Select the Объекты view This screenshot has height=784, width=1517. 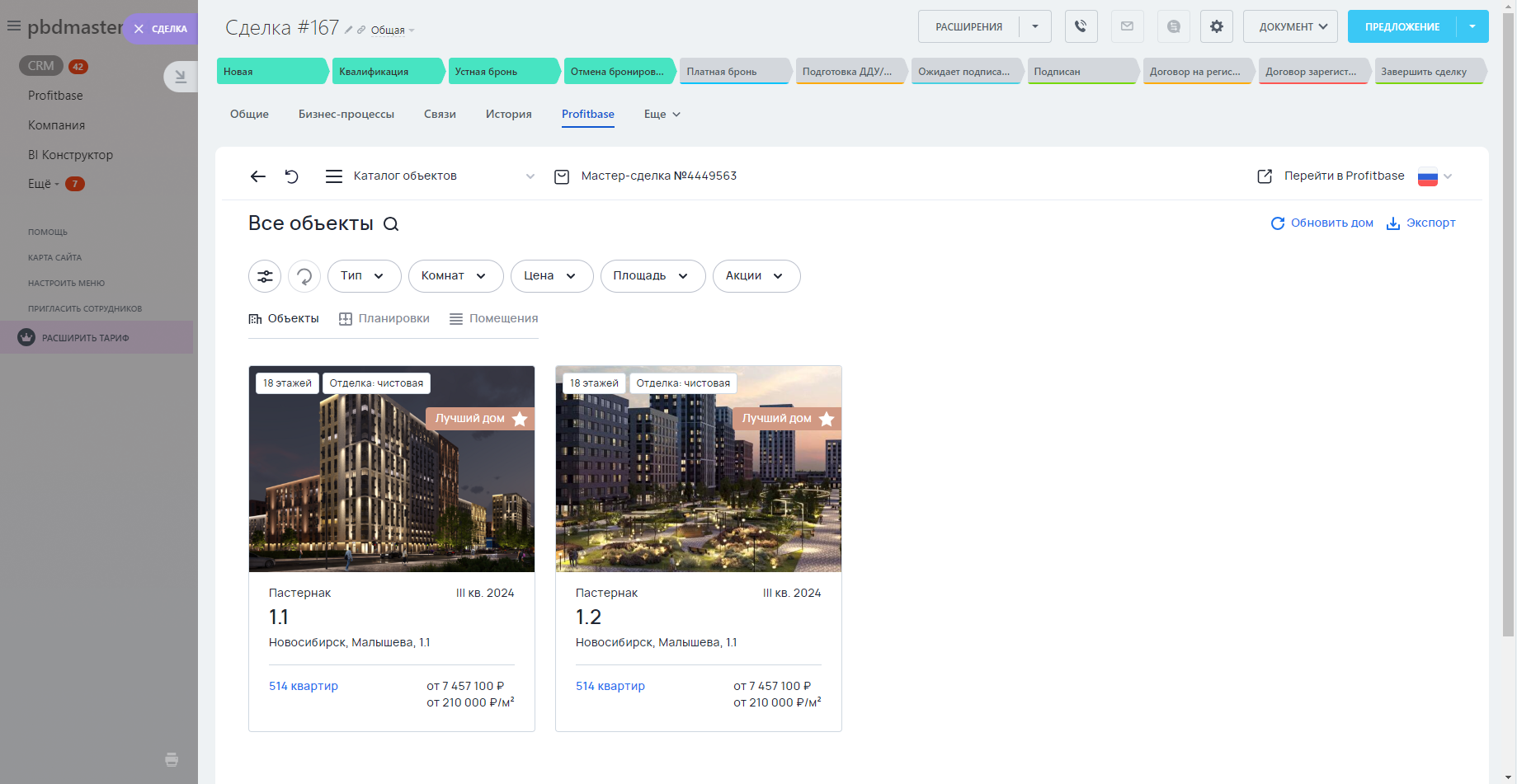point(284,319)
